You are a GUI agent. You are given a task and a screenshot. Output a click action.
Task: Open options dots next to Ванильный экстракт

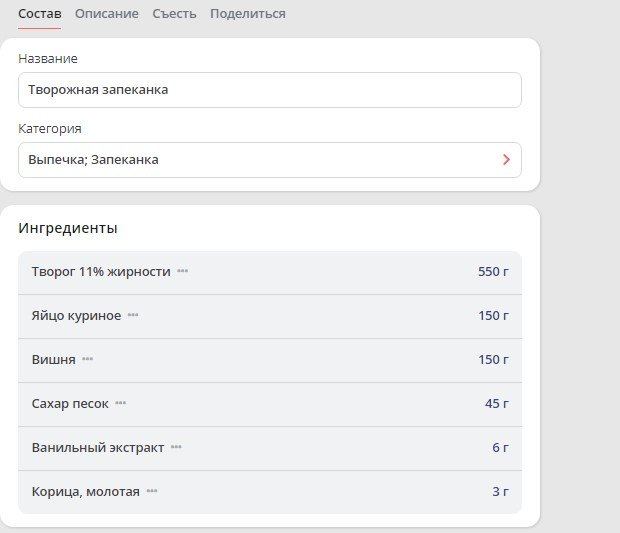pos(176,448)
